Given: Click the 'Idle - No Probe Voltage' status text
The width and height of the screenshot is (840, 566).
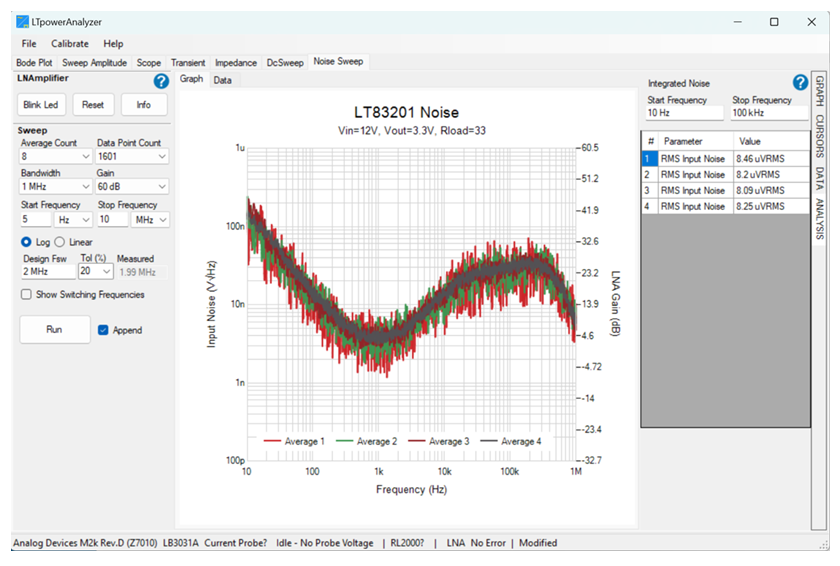Looking at the screenshot, I should tap(325, 543).
